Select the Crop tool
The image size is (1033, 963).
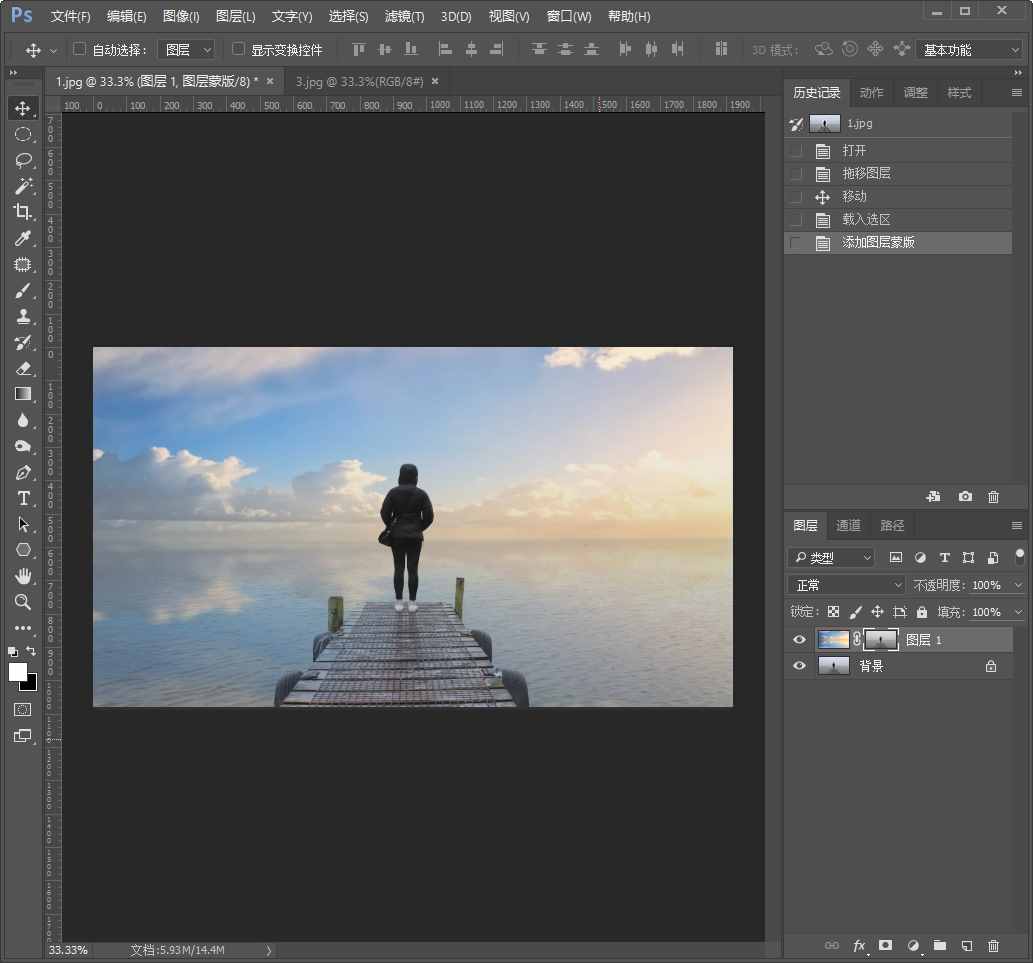pos(23,211)
